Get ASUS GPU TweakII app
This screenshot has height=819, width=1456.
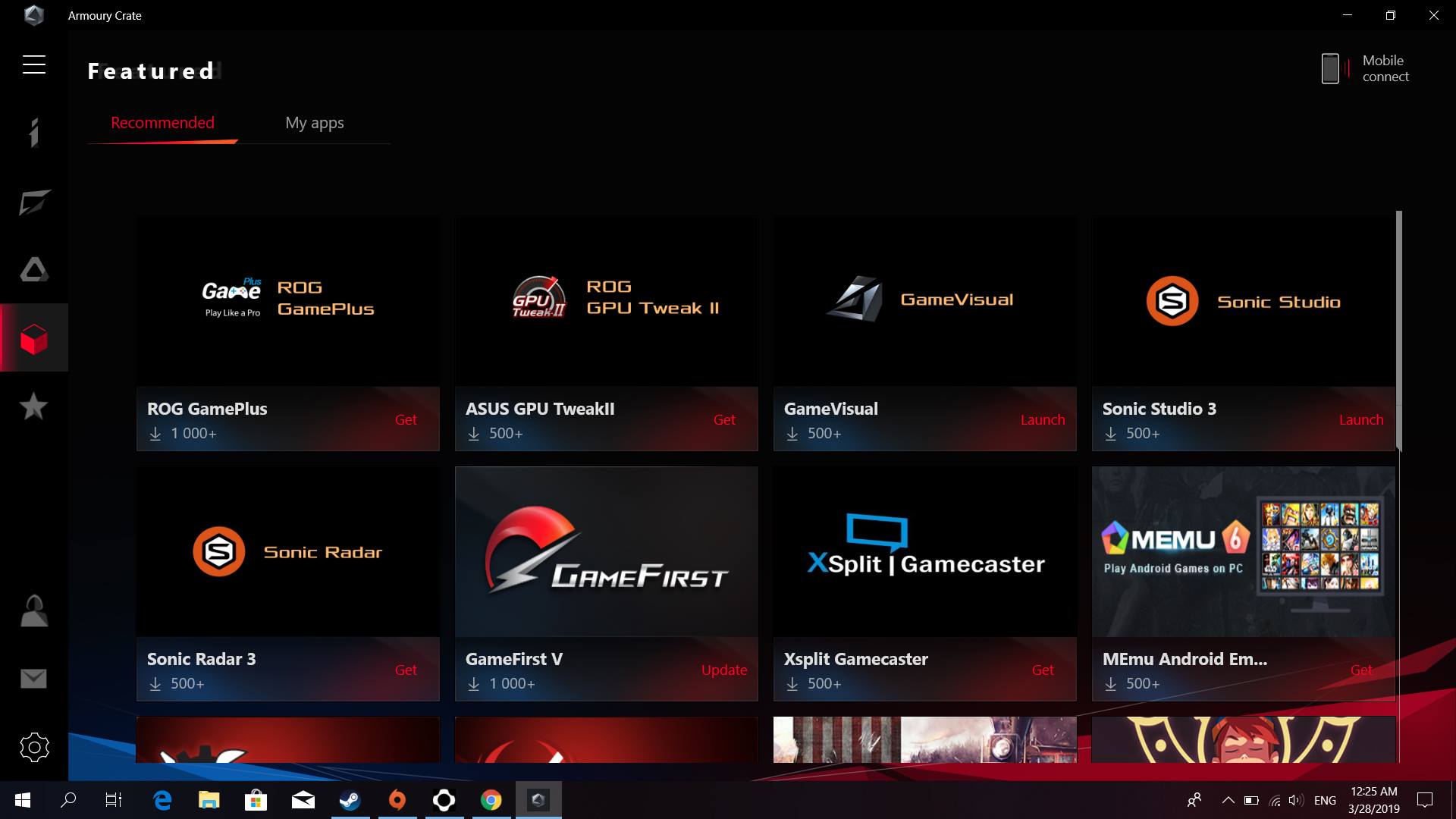(x=724, y=419)
